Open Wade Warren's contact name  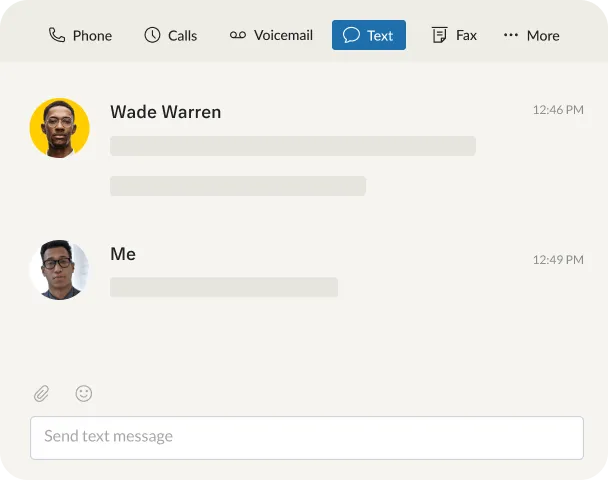165,112
